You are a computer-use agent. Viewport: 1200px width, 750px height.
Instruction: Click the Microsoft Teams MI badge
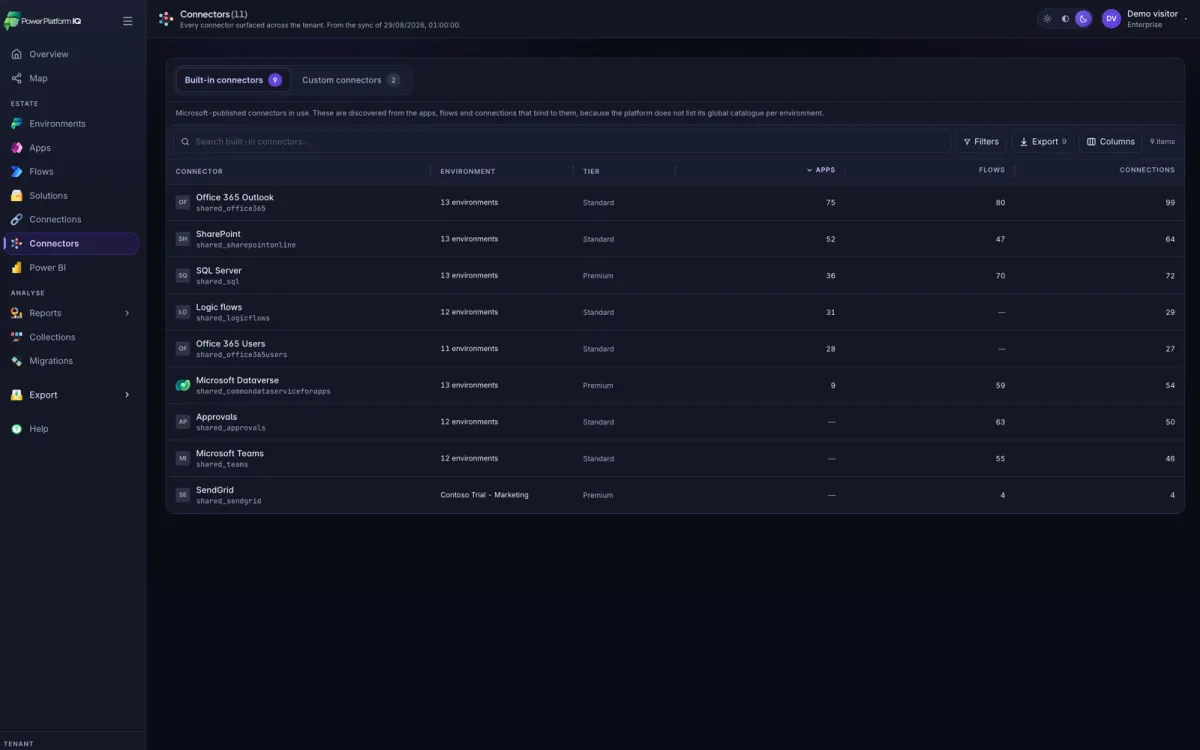pyautogui.click(x=183, y=458)
